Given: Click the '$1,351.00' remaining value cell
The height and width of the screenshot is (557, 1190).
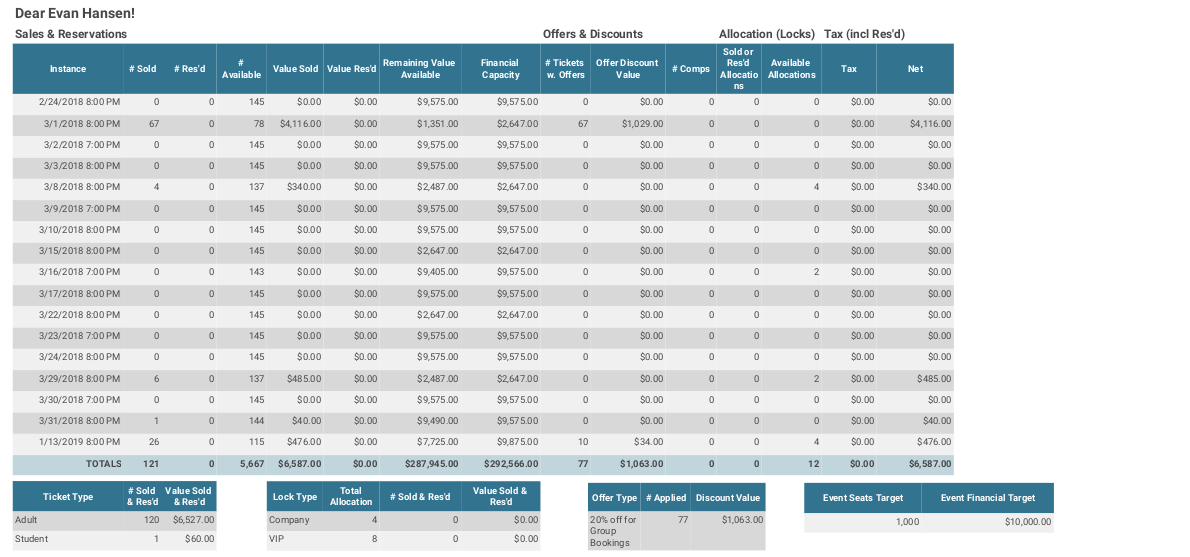Looking at the screenshot, I should point(437,123).
